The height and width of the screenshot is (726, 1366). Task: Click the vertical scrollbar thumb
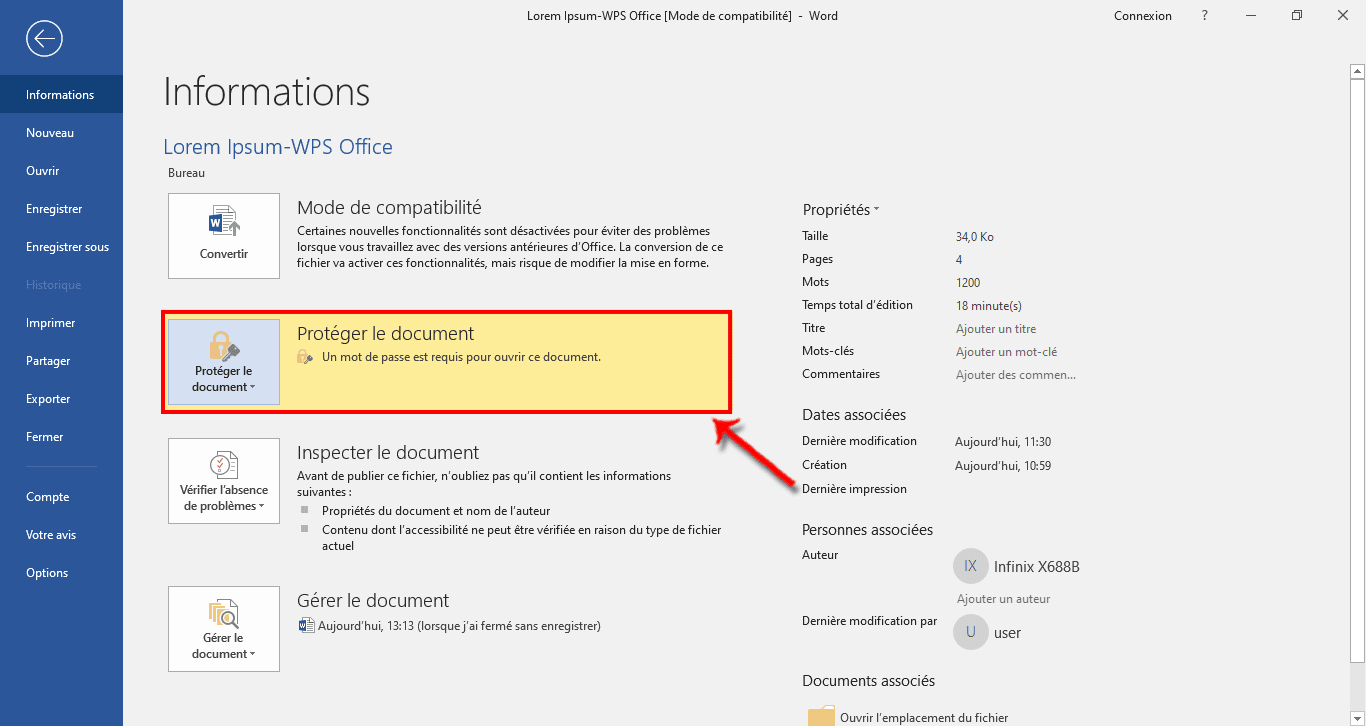1357,371
